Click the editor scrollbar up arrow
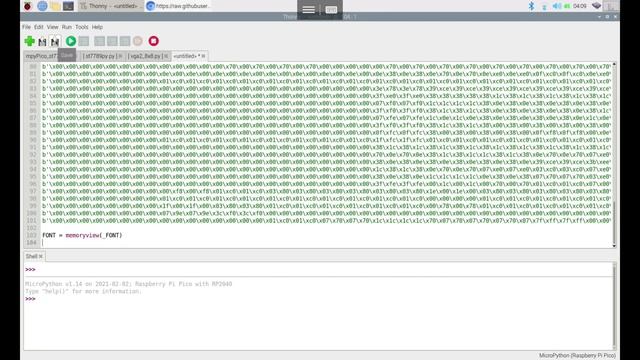Viewport: 640px width, 360px height. 614,64
